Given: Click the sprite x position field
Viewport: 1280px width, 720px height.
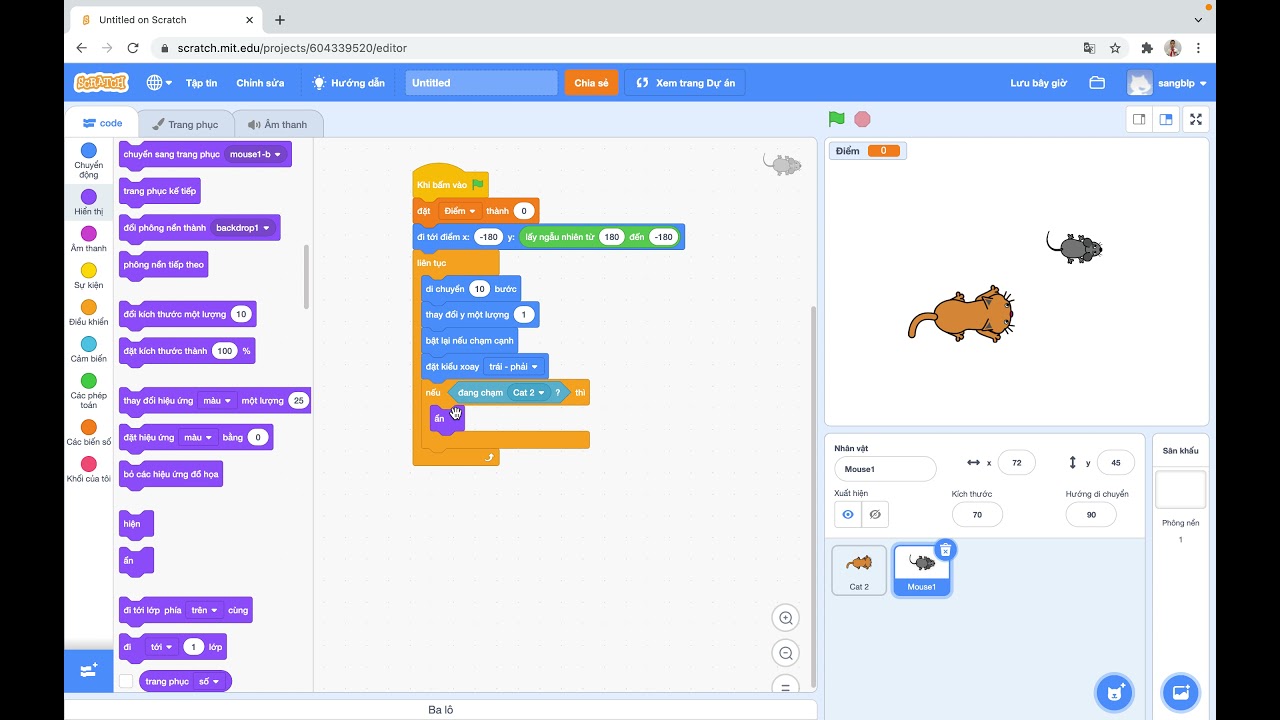Looking at the screenshot, I should coord(1016,462).
